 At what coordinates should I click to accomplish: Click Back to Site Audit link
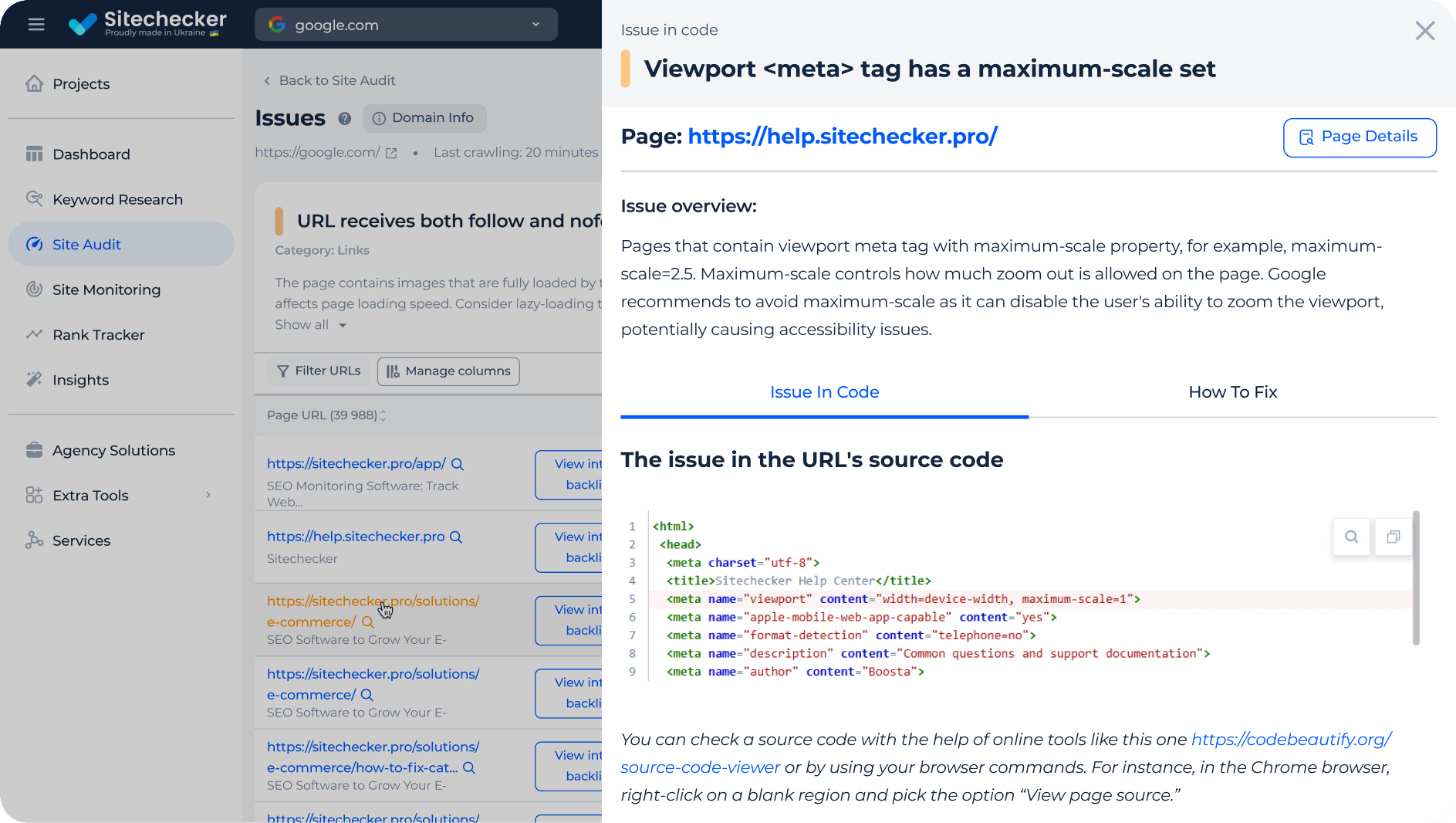(329, 80)
